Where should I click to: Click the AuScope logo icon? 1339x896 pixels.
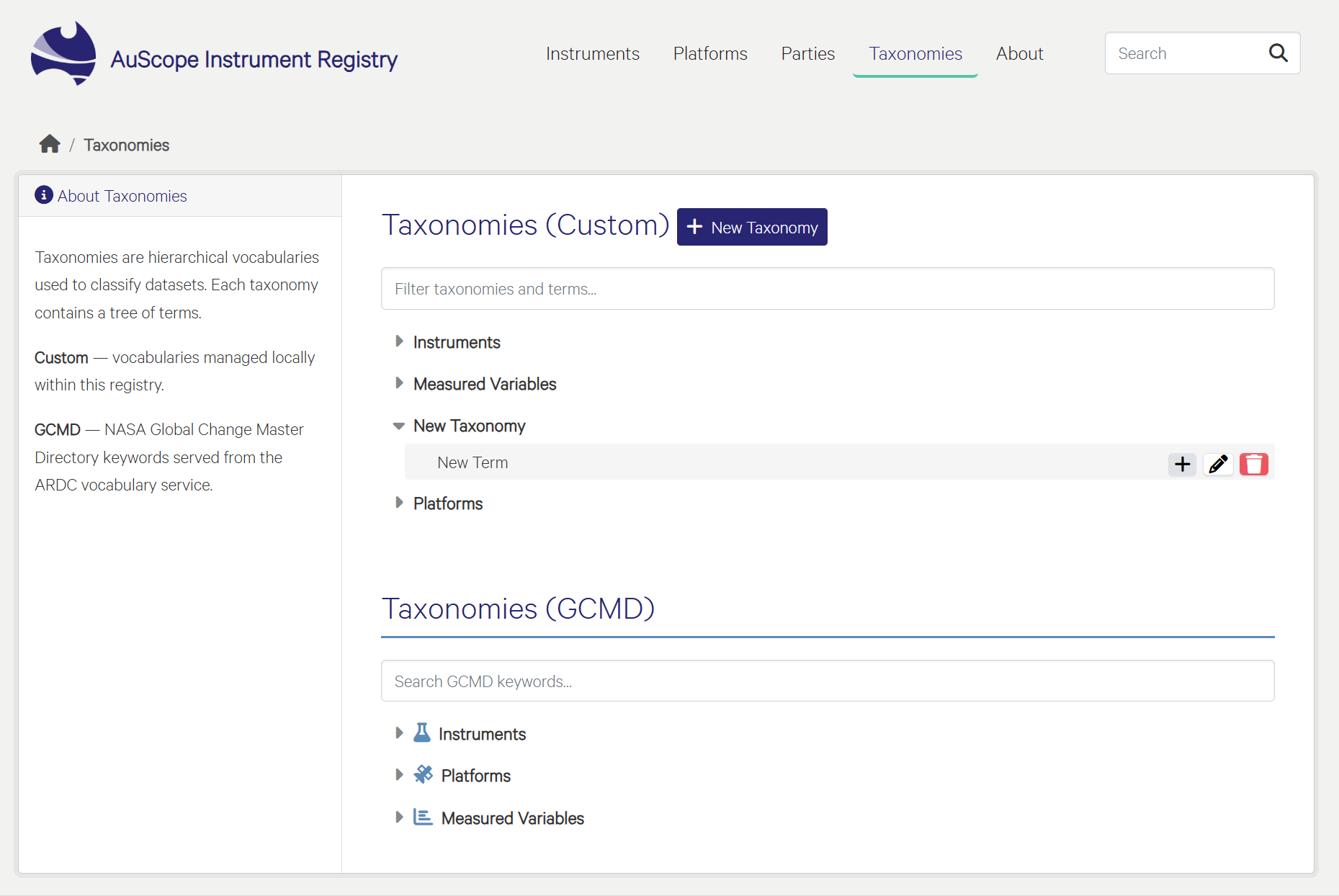click(x=63, y=54)
